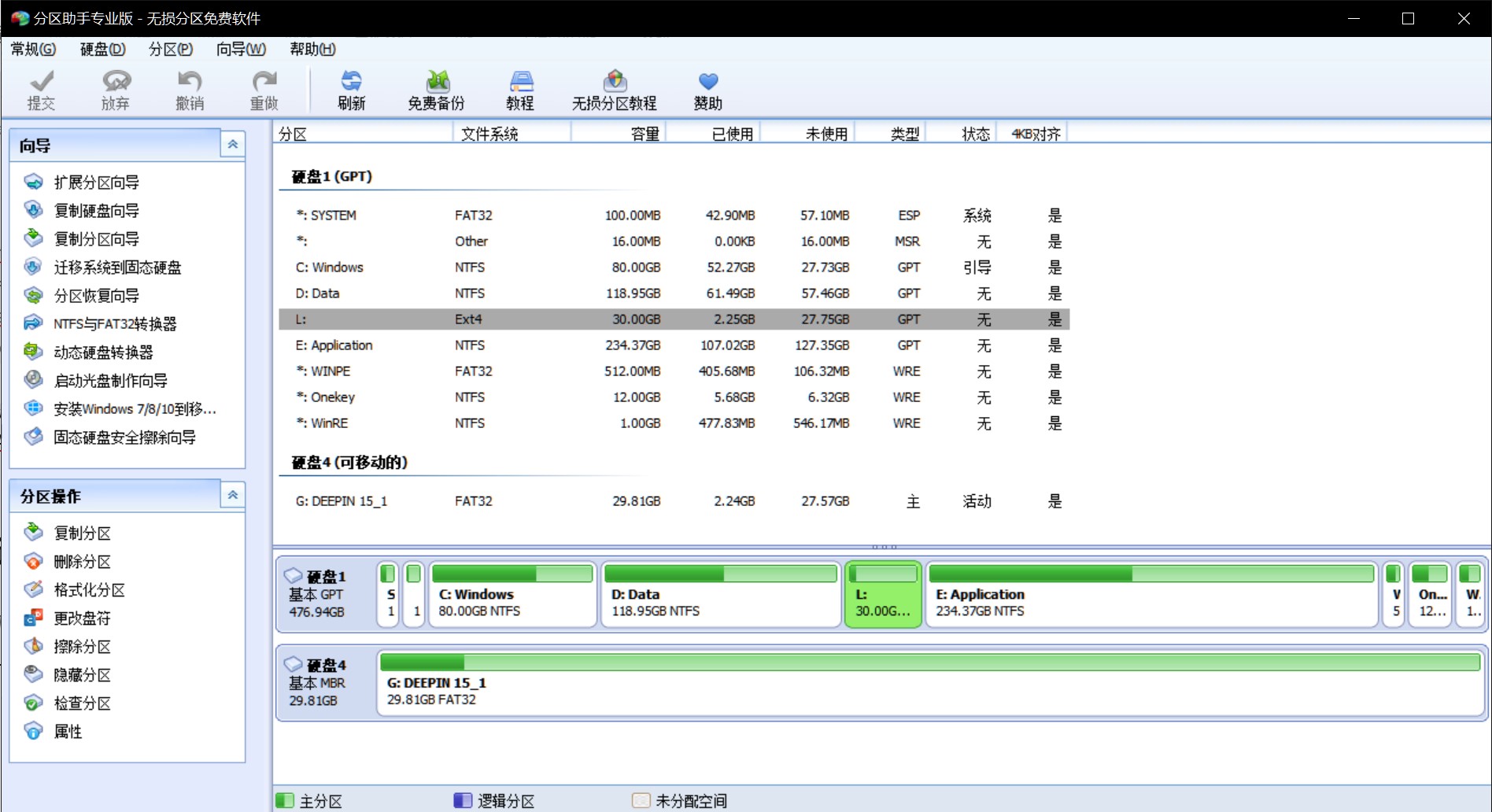
Task: Click the 刷新 refresh toolbar icon
Action: [352, 90]
